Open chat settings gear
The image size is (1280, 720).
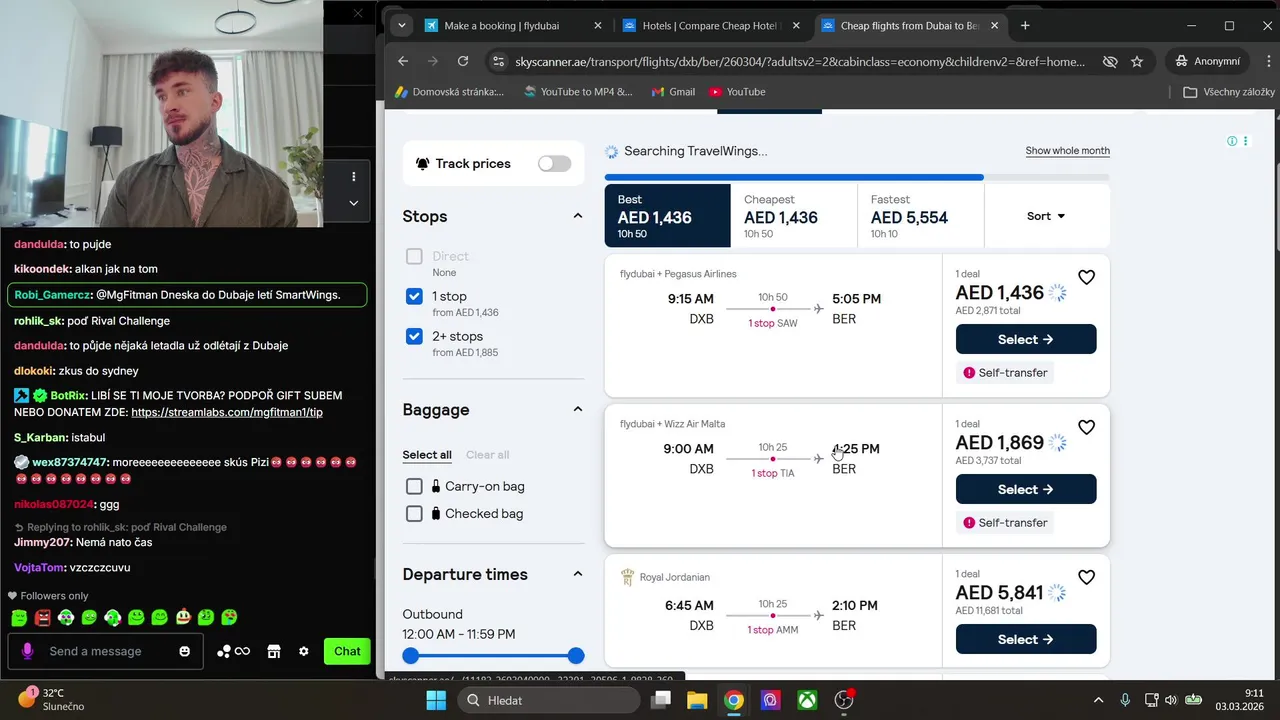[x=304, y=651]
